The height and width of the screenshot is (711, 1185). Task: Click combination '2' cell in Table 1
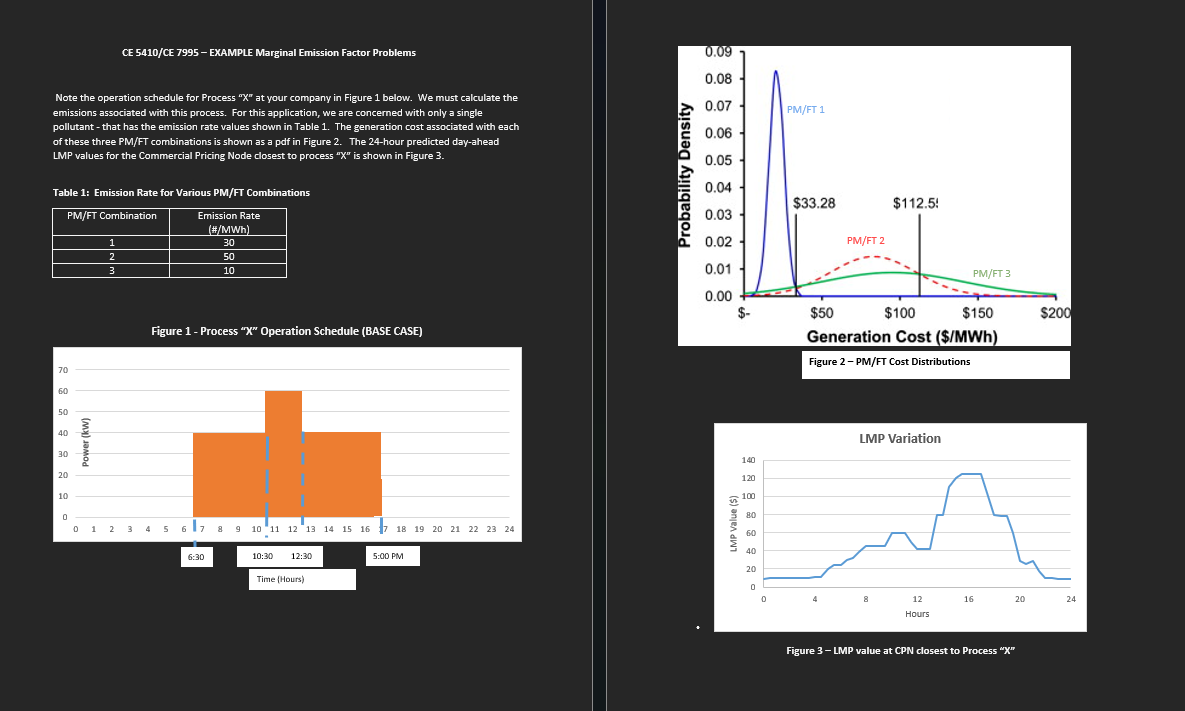click(x=112, y=256)
